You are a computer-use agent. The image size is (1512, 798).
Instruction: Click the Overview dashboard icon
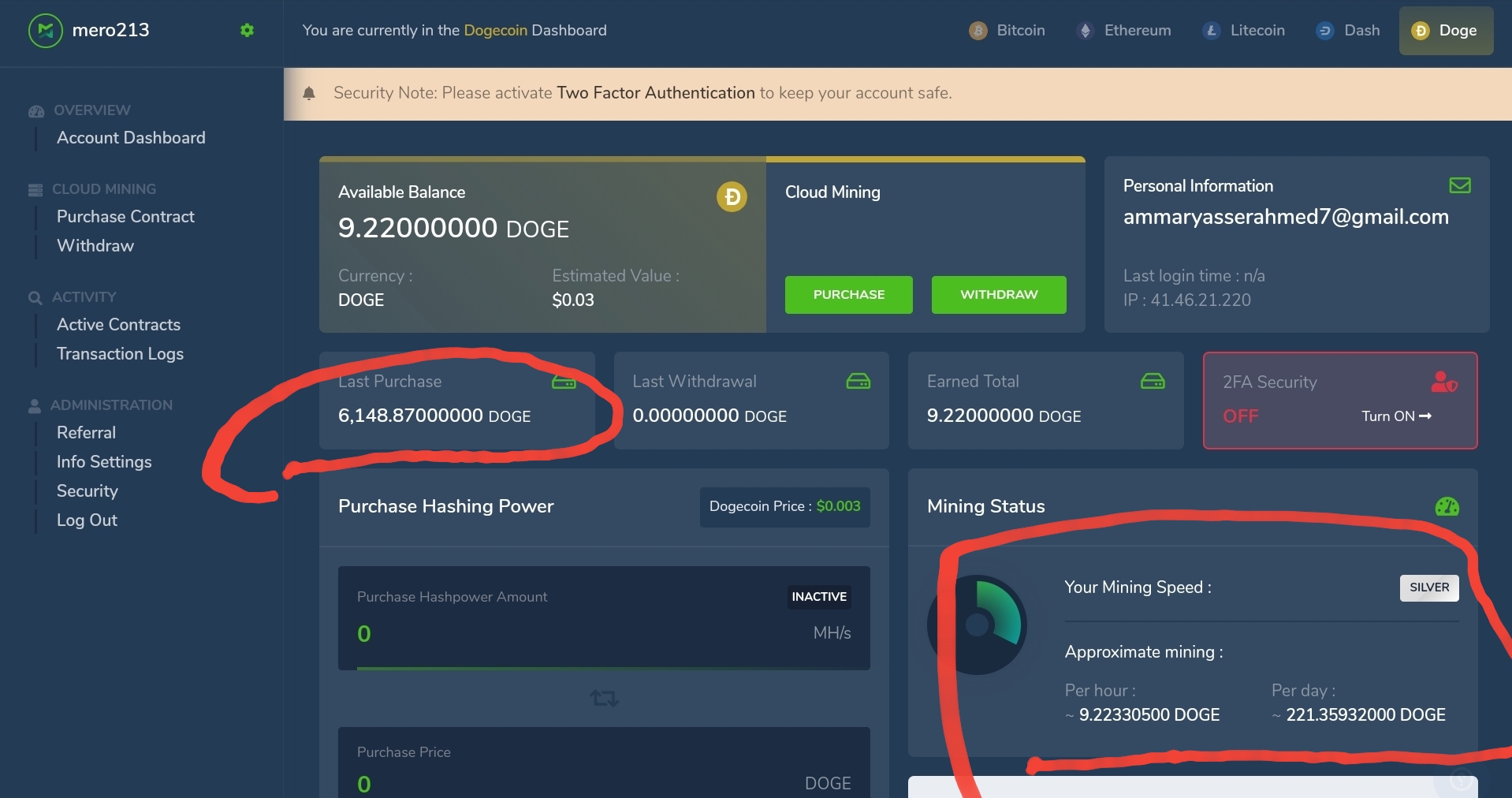36,111
